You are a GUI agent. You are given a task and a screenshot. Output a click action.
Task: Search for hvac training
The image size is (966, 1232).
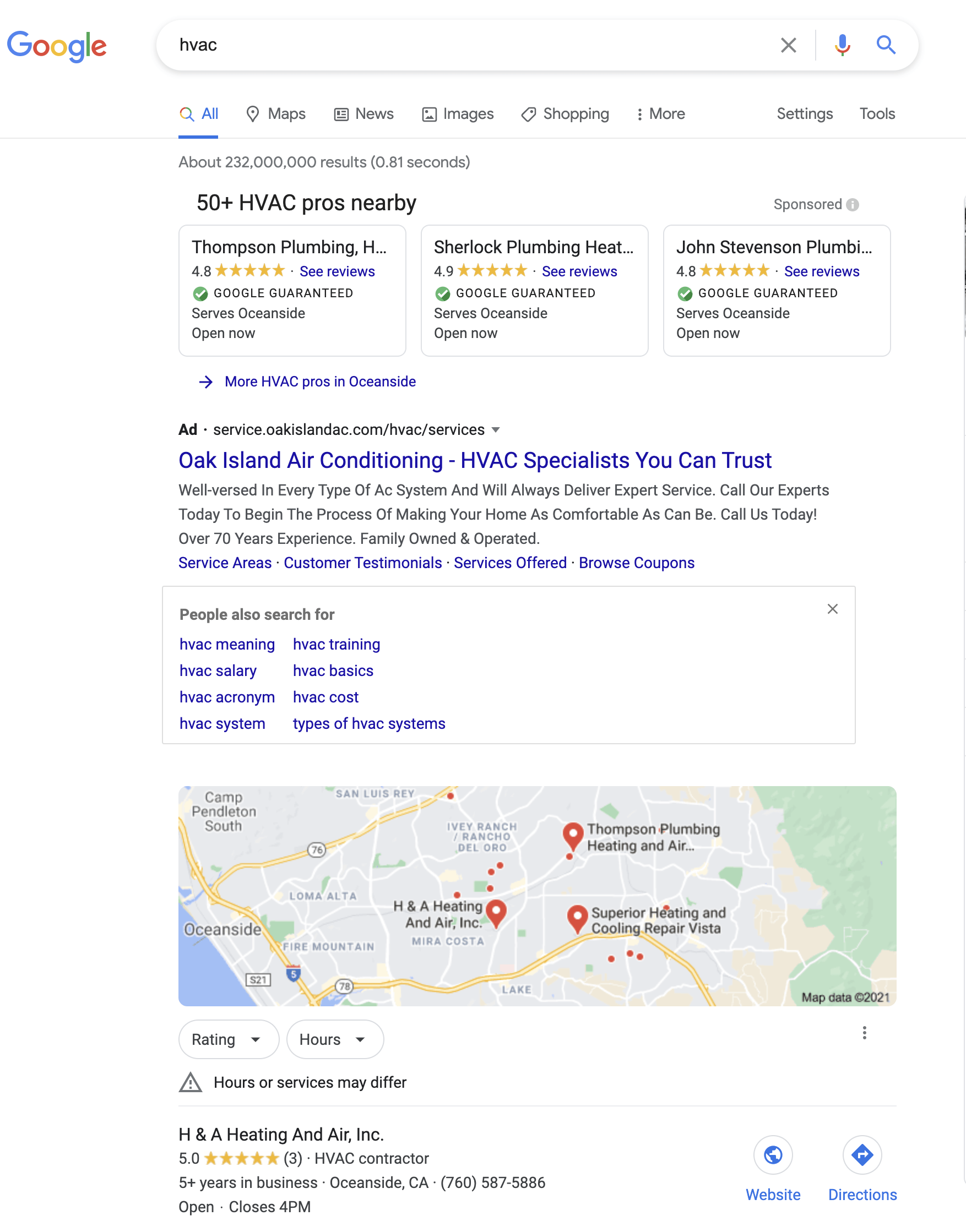pyautogui.click(x=337, y=645)
